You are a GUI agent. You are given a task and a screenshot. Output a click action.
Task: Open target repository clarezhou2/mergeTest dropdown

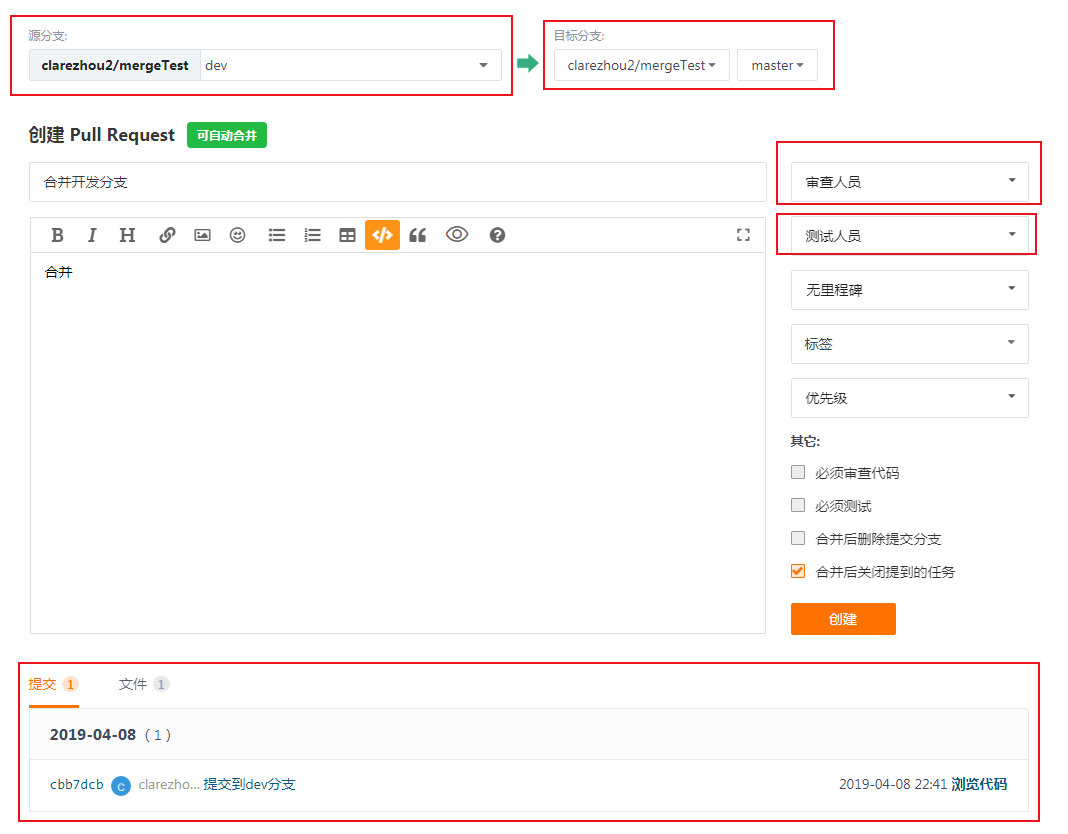tap(642, 65)
